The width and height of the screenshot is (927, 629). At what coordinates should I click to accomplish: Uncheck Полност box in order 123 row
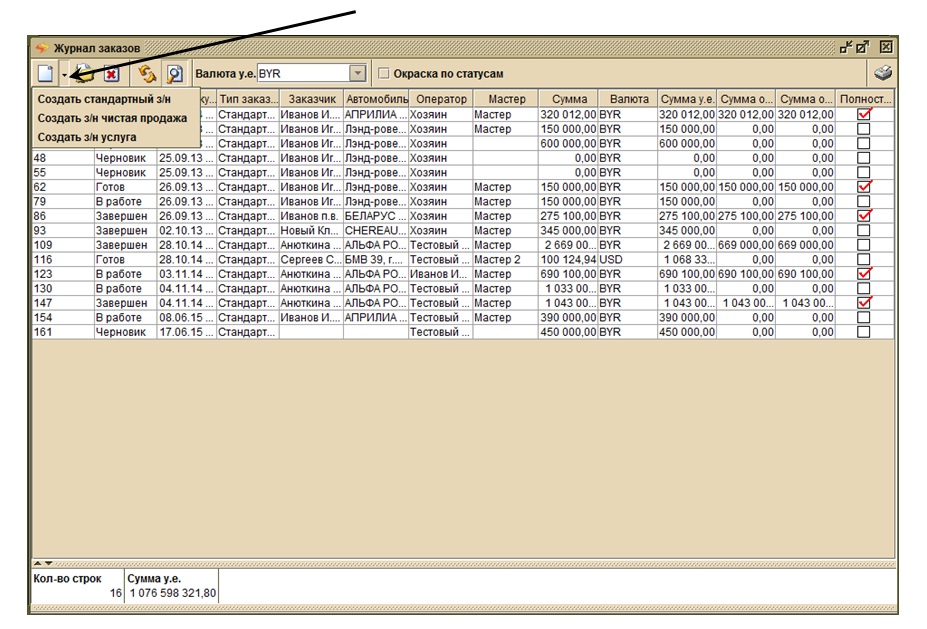[x=864, y=274]
